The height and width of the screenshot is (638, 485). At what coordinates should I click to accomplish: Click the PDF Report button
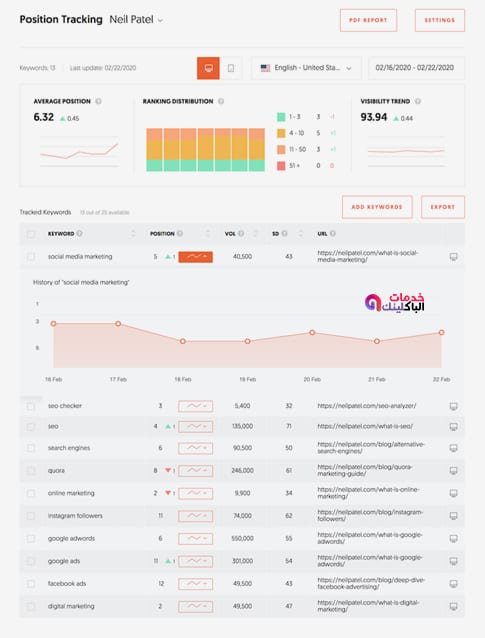click(368, 20)
